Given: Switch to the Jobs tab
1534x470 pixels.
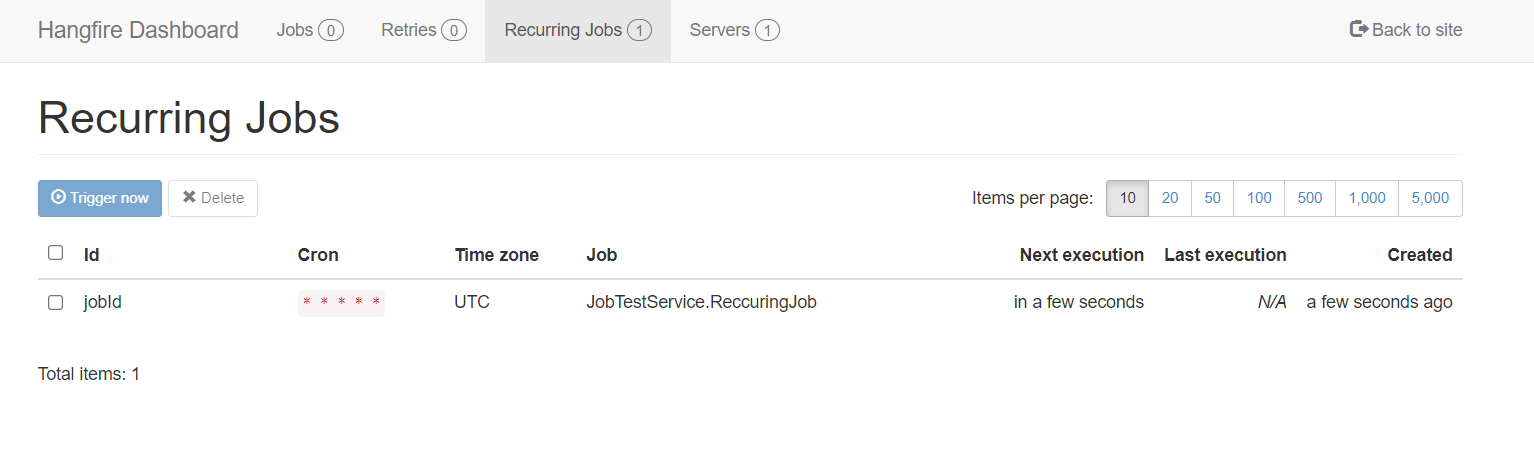Looking at the screenshot, I should (x=310, y=30).
